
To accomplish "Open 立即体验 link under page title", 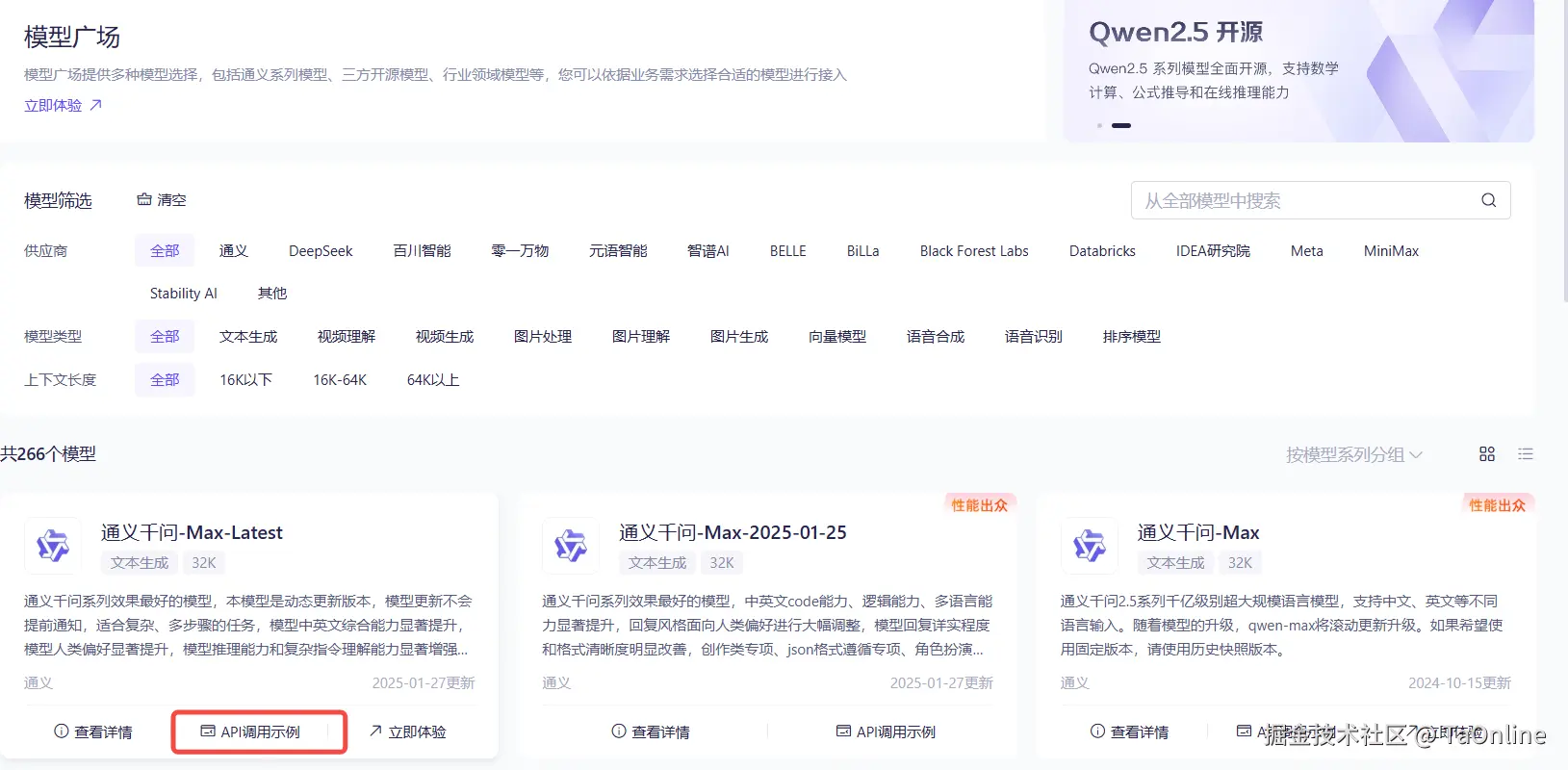I will click(x=63, y=105).
